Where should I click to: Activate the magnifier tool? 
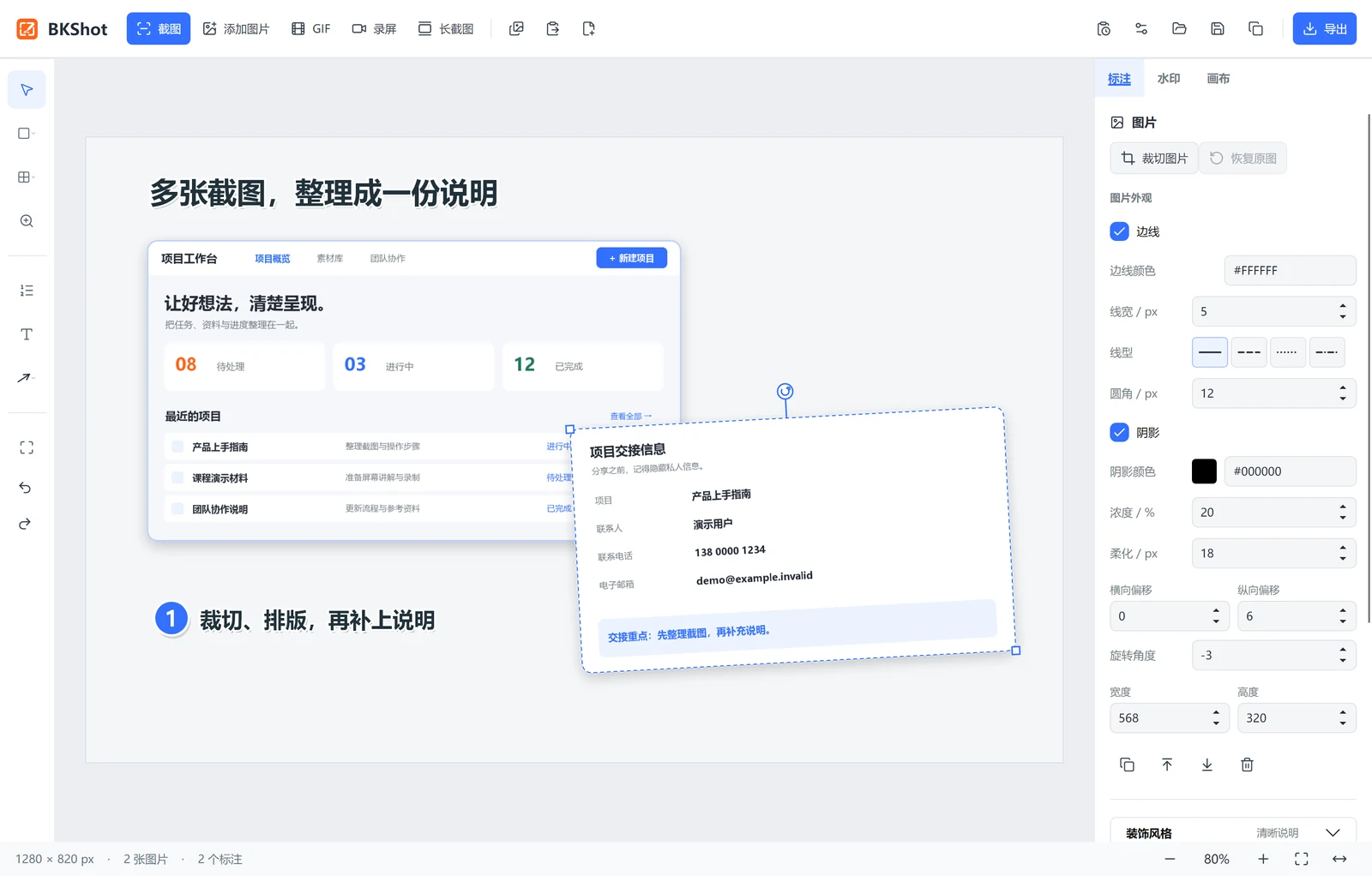pos(27,221)
